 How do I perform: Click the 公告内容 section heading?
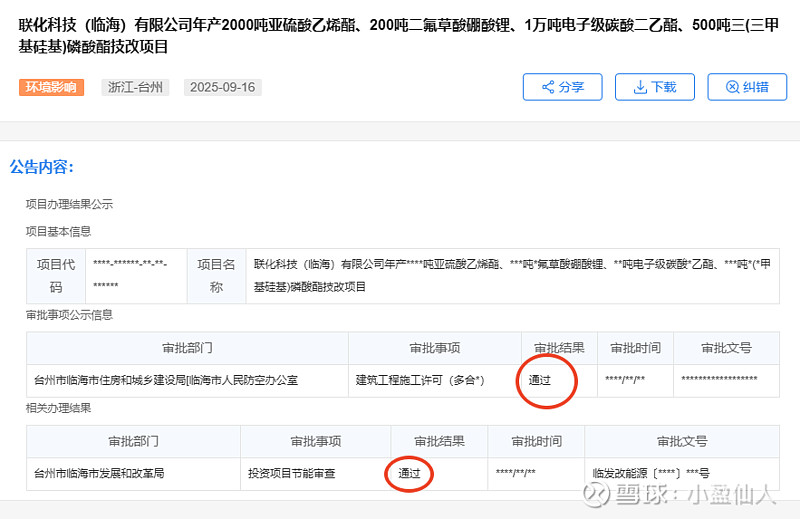(42, 167)
